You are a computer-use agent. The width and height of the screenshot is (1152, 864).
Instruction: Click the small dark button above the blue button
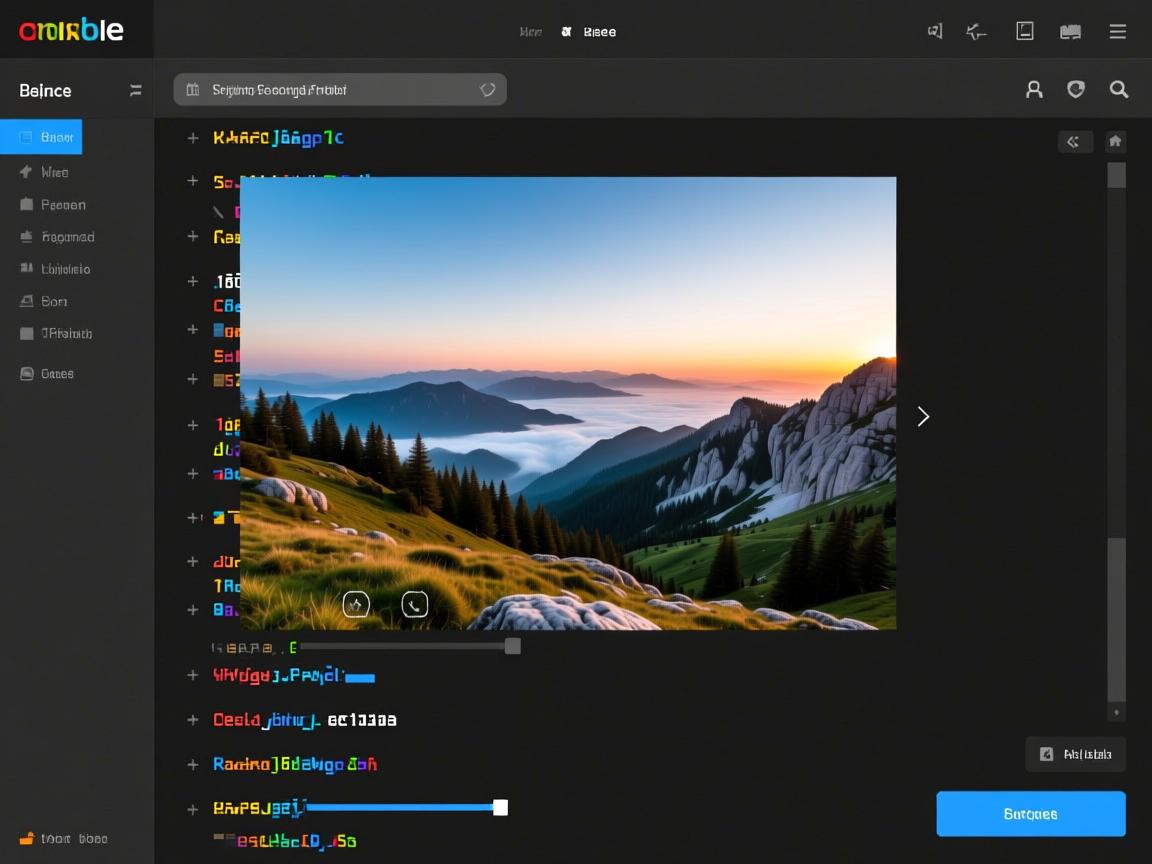pos(1075,754)
